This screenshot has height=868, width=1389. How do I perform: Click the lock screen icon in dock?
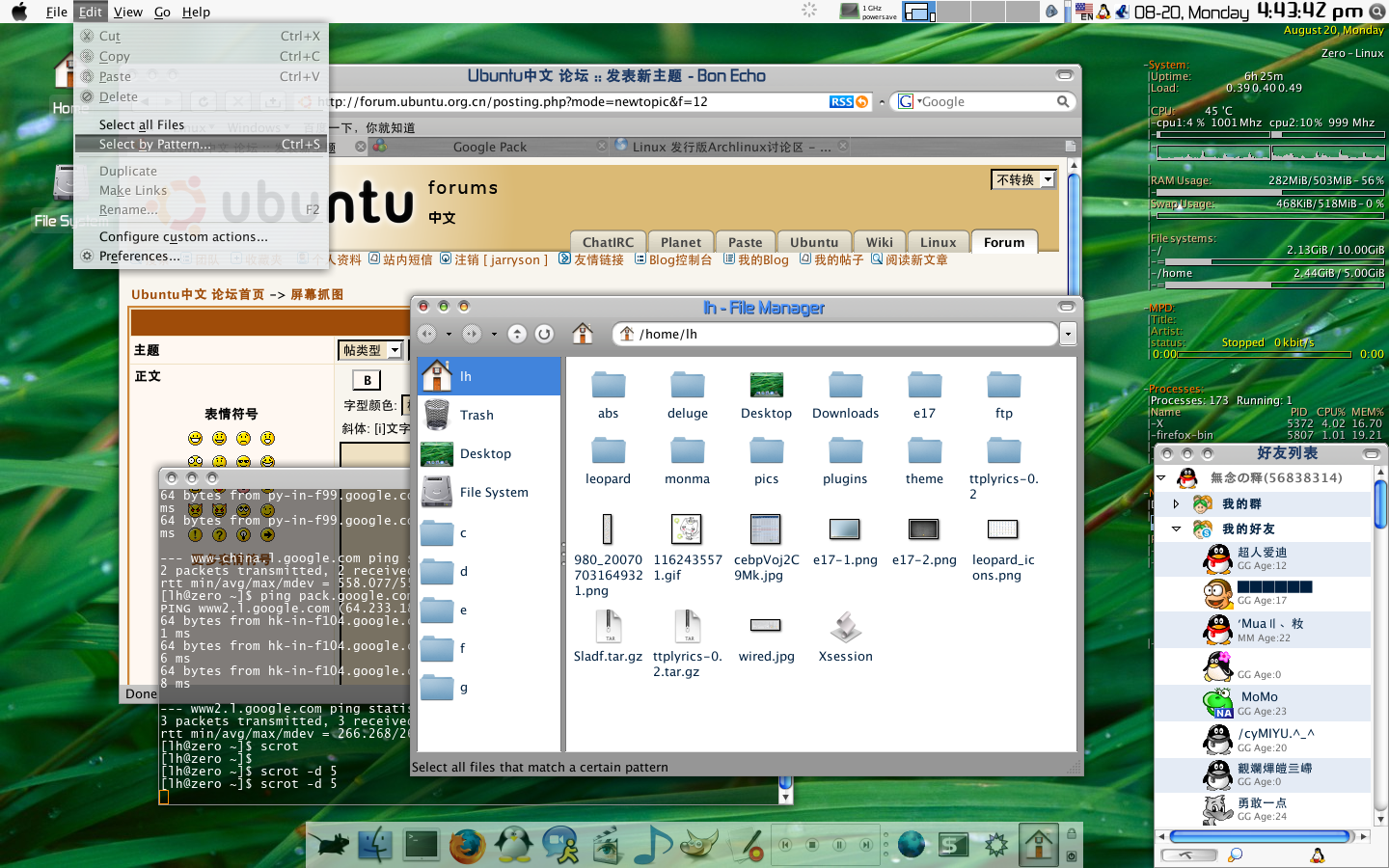pos(1072,834)
